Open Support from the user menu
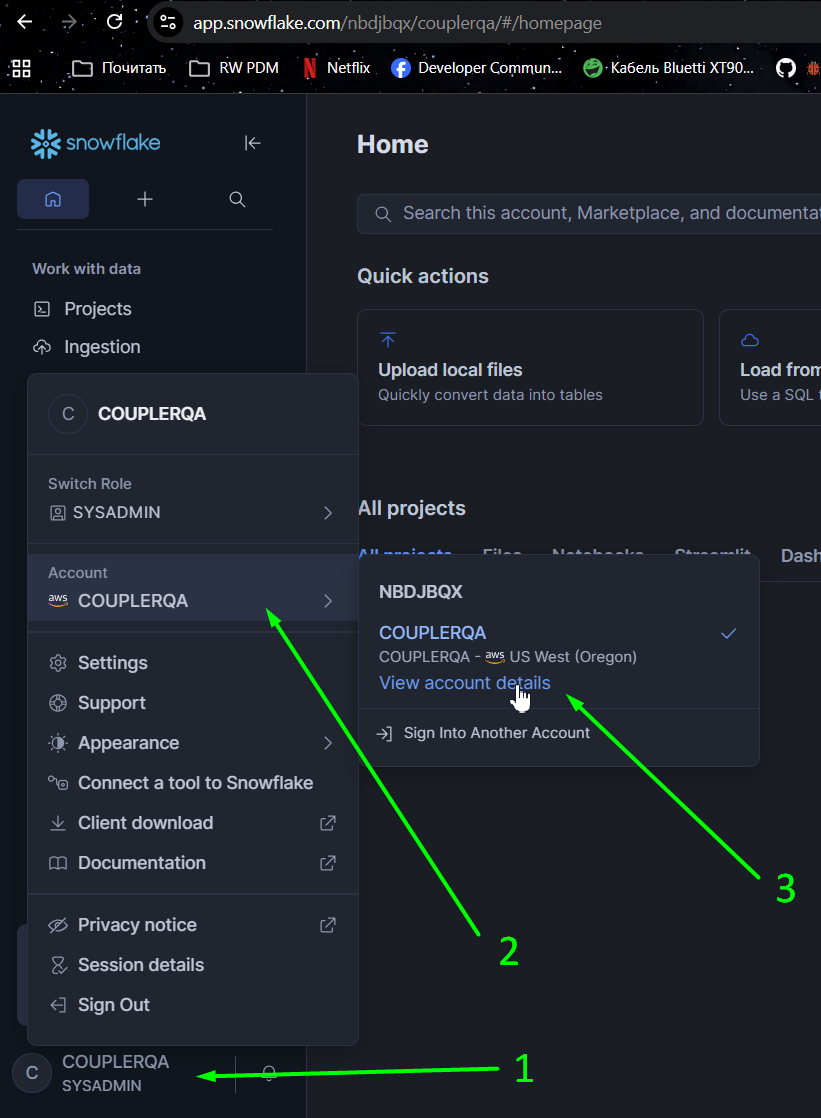Viewport: 821px width, 1118px height. pos(193,702)
